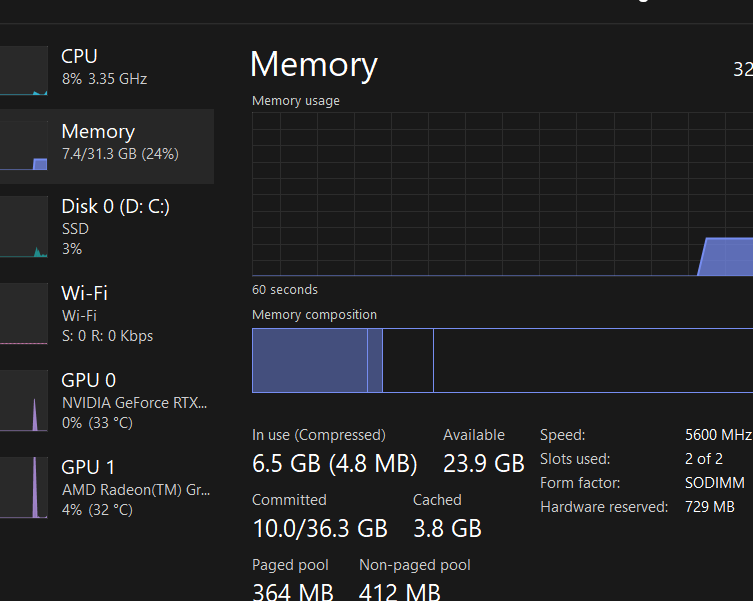Click the Memory mini usage graph thumbnail
Image resolution: width=753 pixels, height=601 pixels.
[23, 146]
